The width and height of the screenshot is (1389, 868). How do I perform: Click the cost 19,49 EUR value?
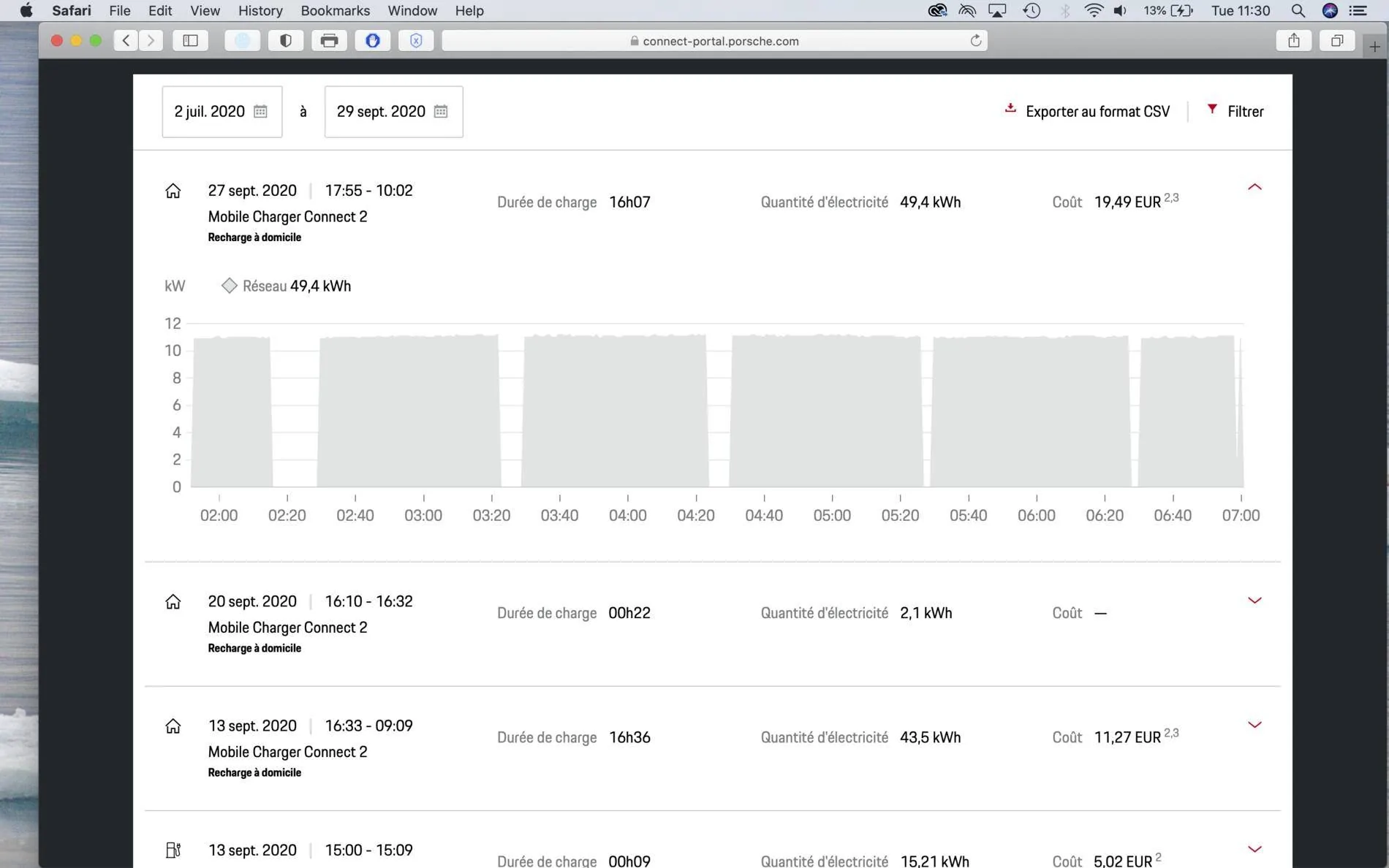click(x=1127, y=202)
